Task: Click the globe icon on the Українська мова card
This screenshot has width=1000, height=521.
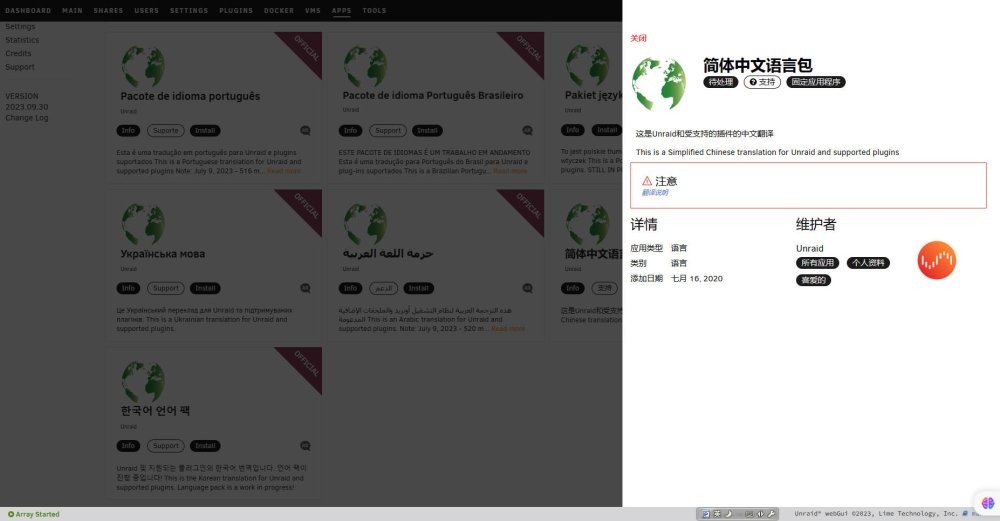Action: [x=143, y=224]
